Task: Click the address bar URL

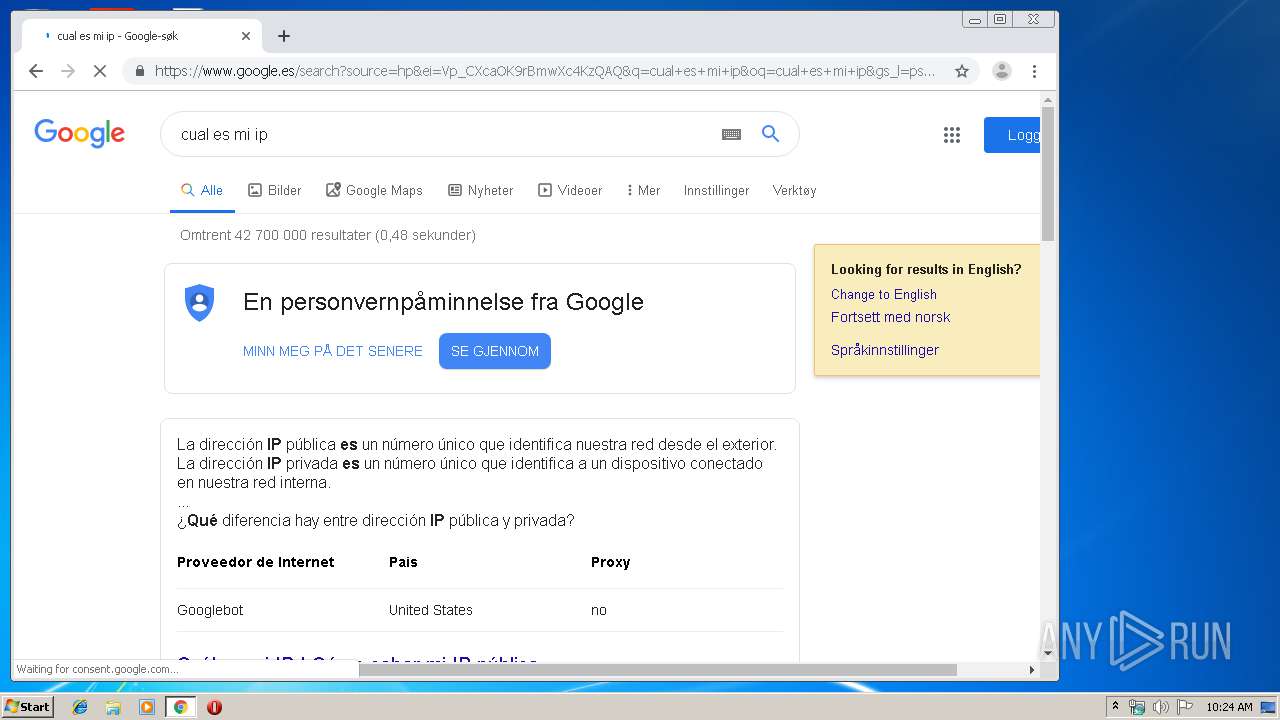Action: pos(545,71)
